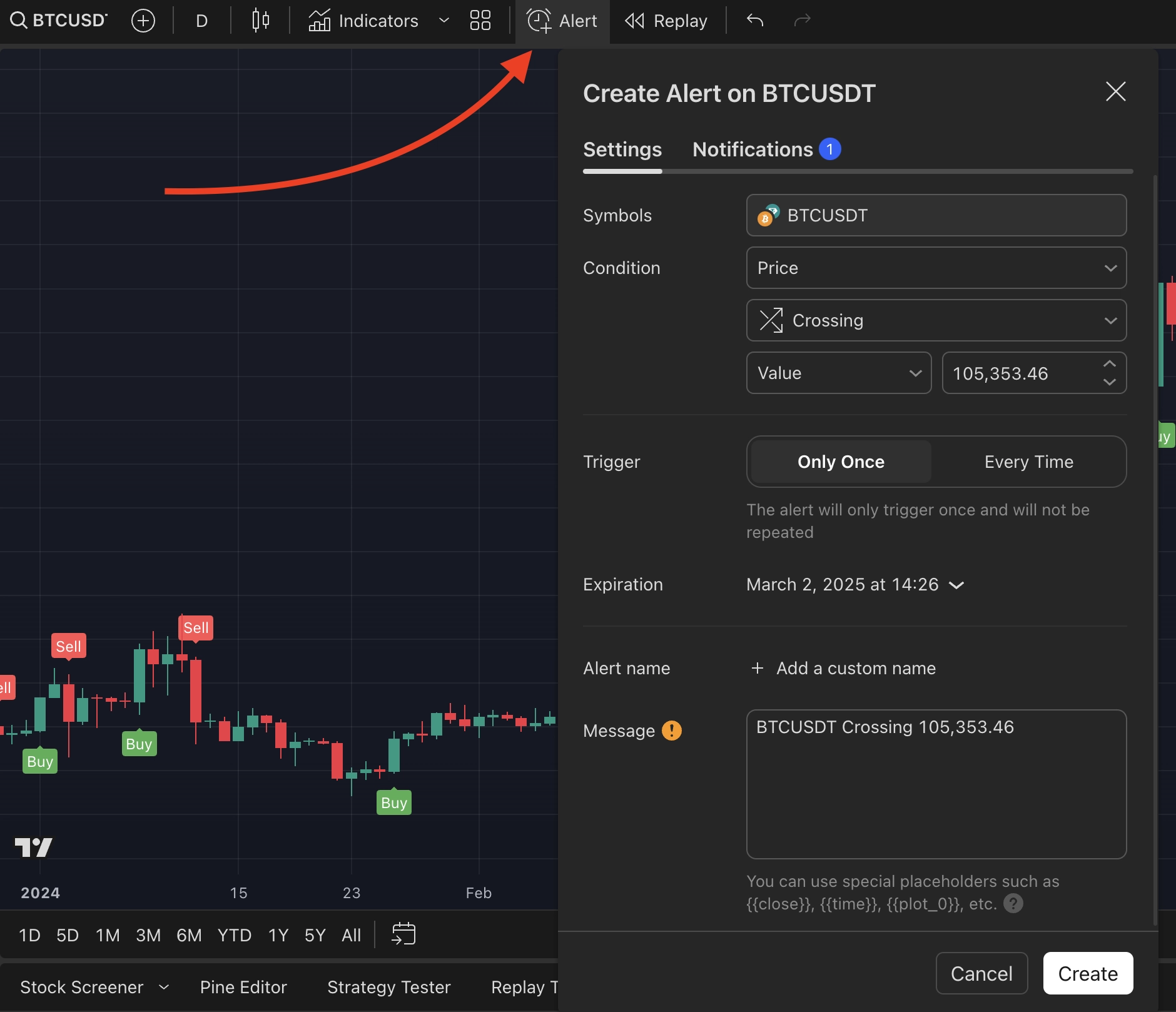This screenshot has height=1012, width=1176.
Task: Set chart range to 5D
Action: [x=68, y=935]
